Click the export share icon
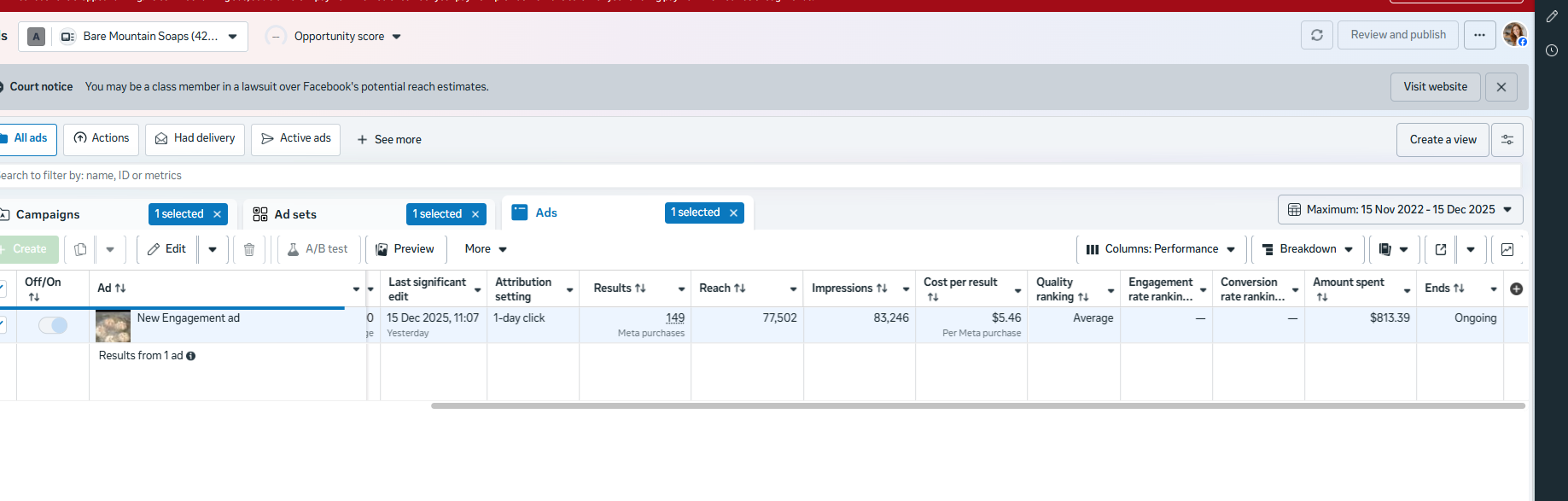 1441,249
